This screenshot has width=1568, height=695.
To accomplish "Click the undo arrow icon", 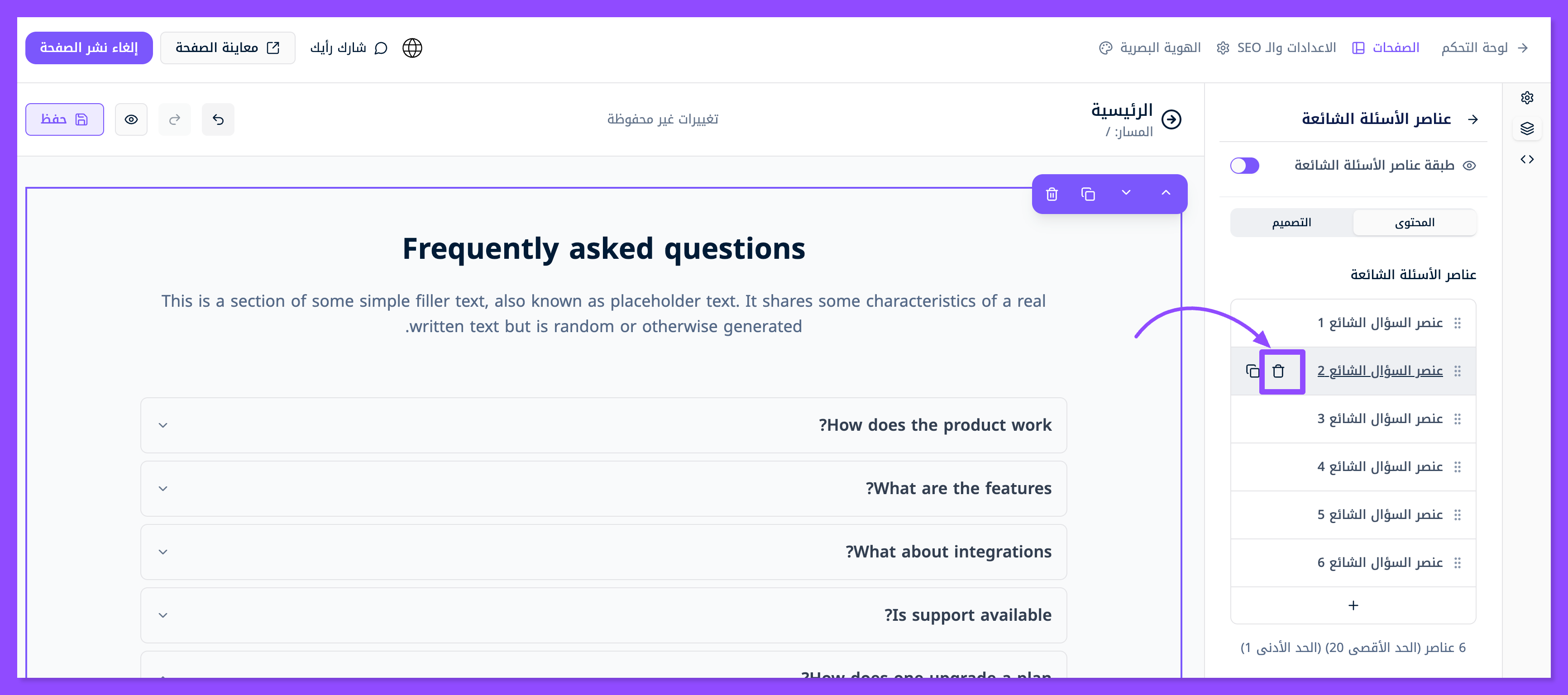I will pos(218,119).
